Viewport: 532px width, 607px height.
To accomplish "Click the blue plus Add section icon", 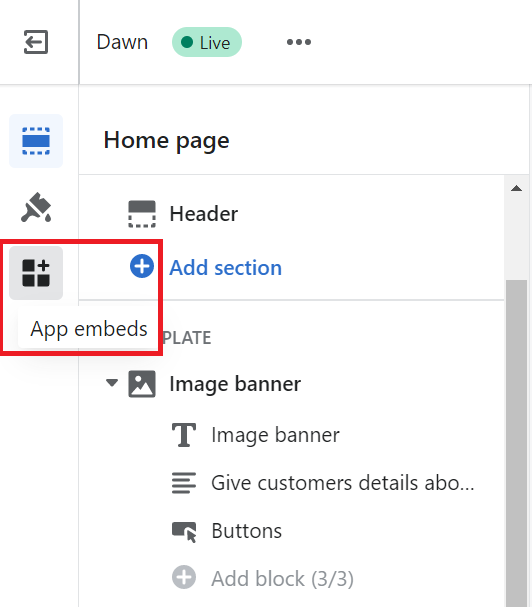I will coord(142,266).
